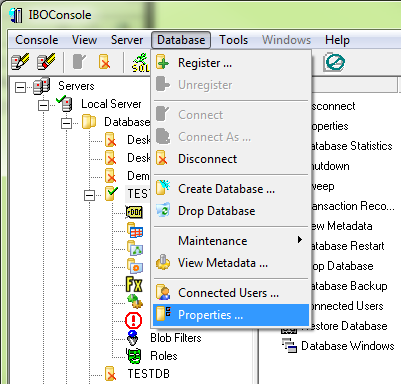Click the Drop Database recycle icon

tap(163, 210)
